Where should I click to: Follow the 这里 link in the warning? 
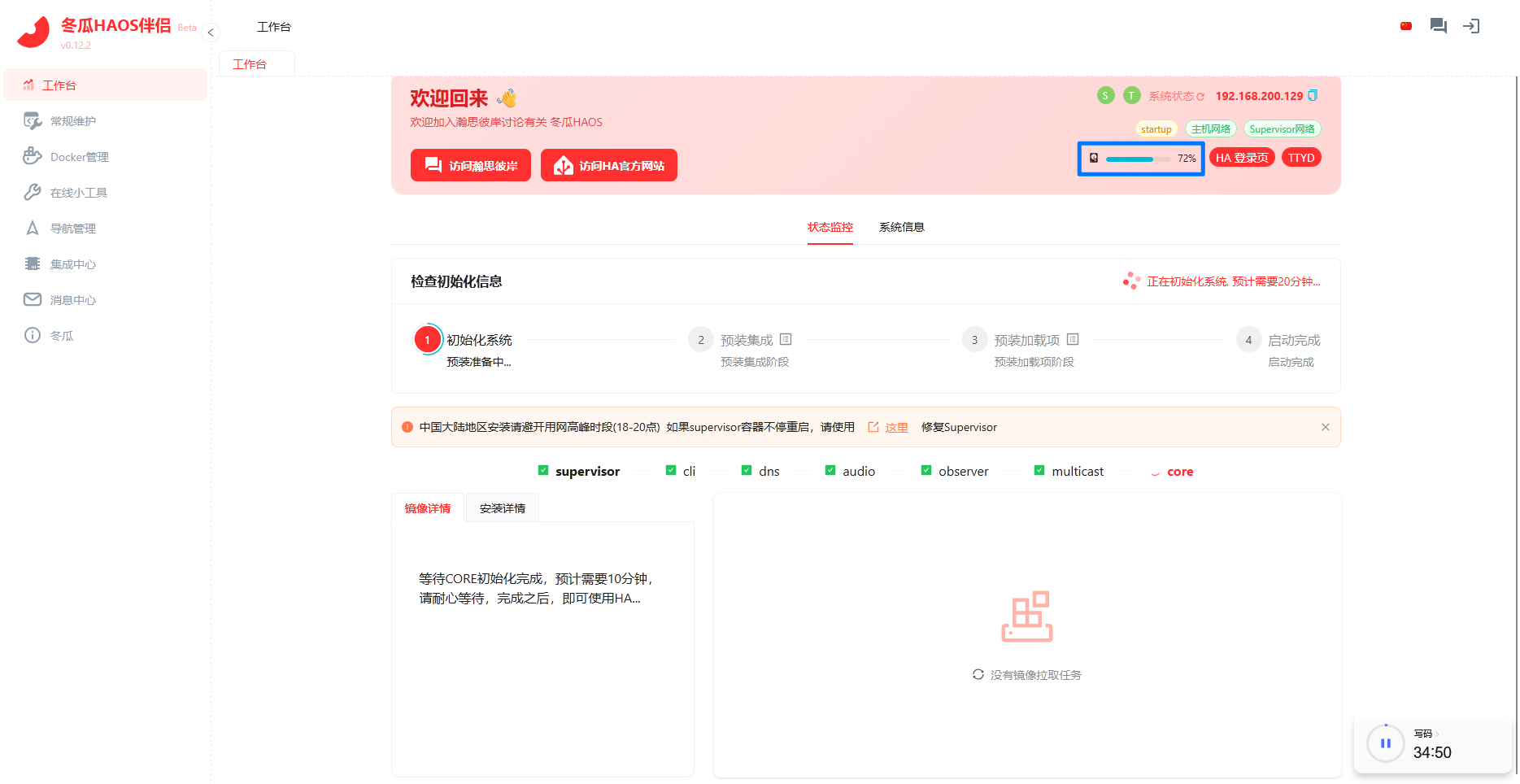pyautogui.click(x=895, y=428)
